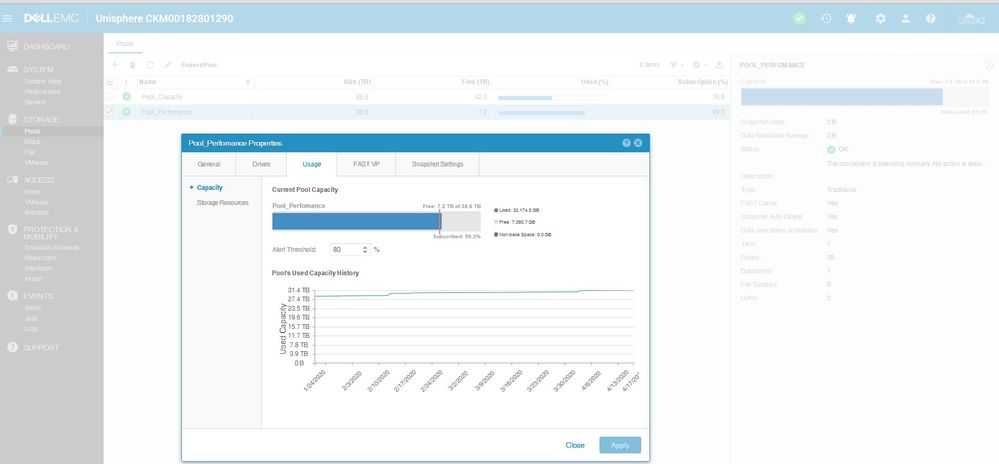Click the Subscription (%) column header
Screen dimensions: 999x464
coord(702,82)
